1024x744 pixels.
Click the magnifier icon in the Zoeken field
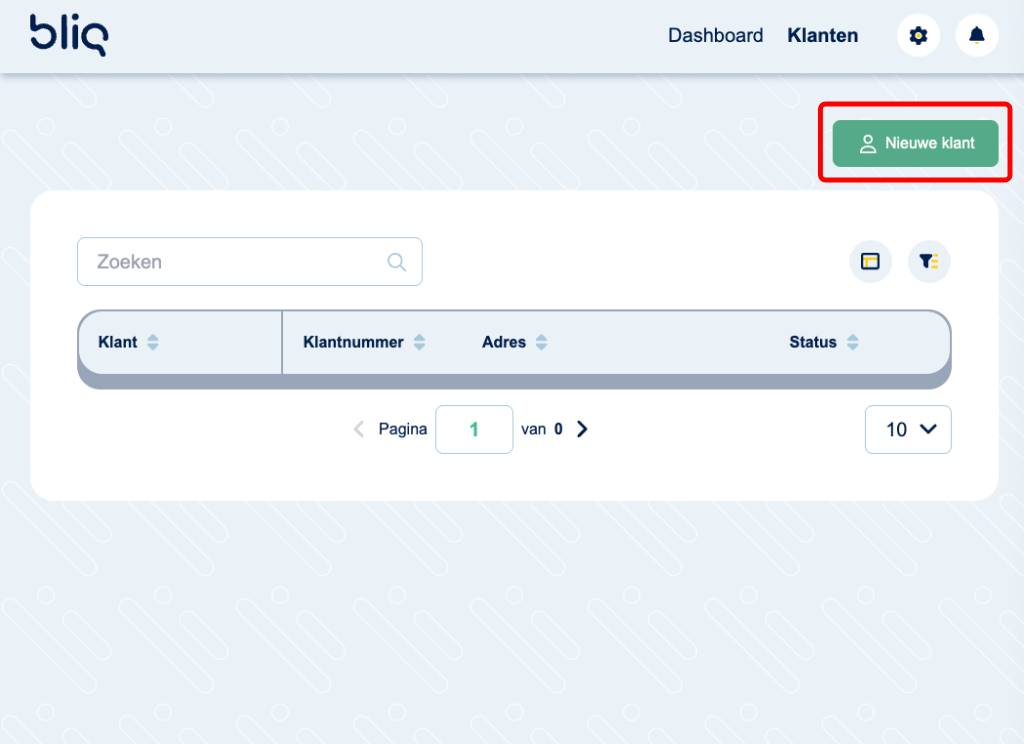397,262
